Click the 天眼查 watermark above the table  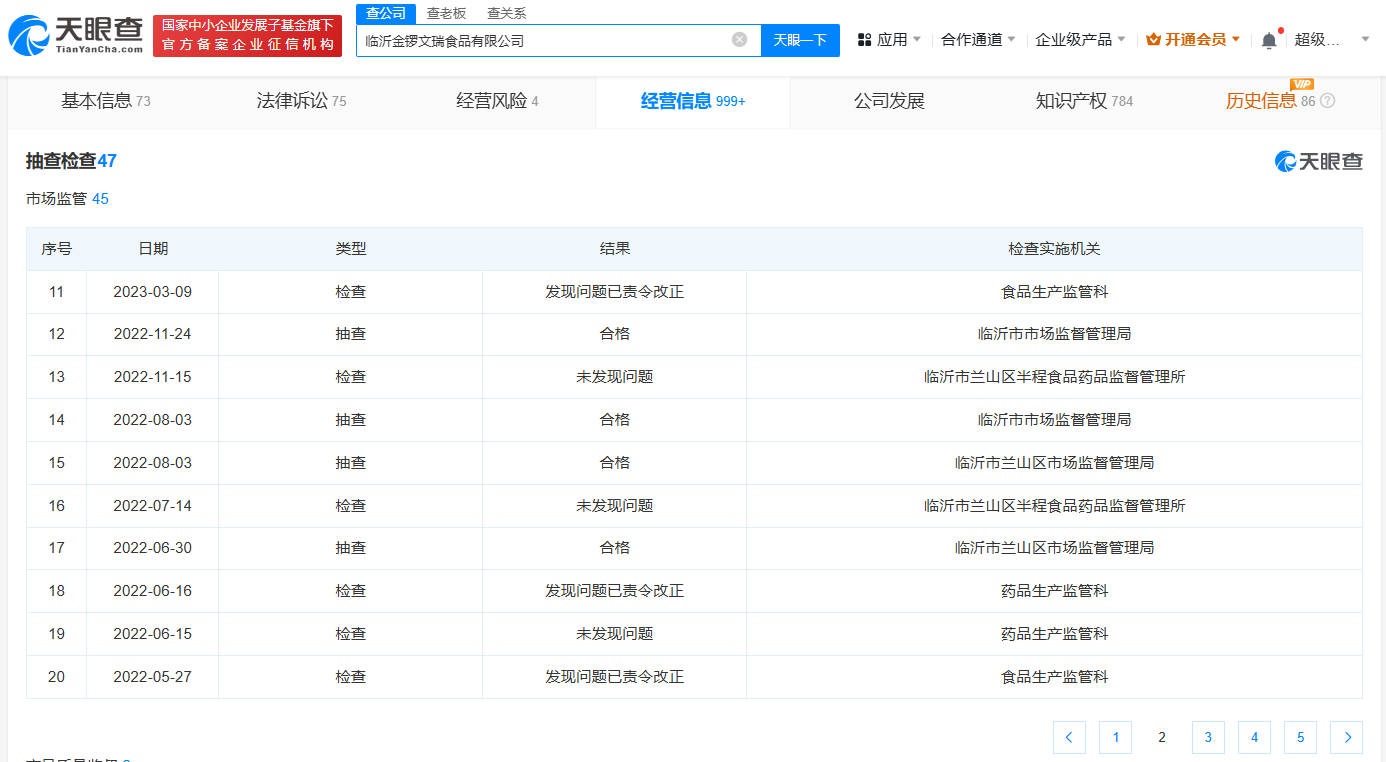pos(1318,161)
